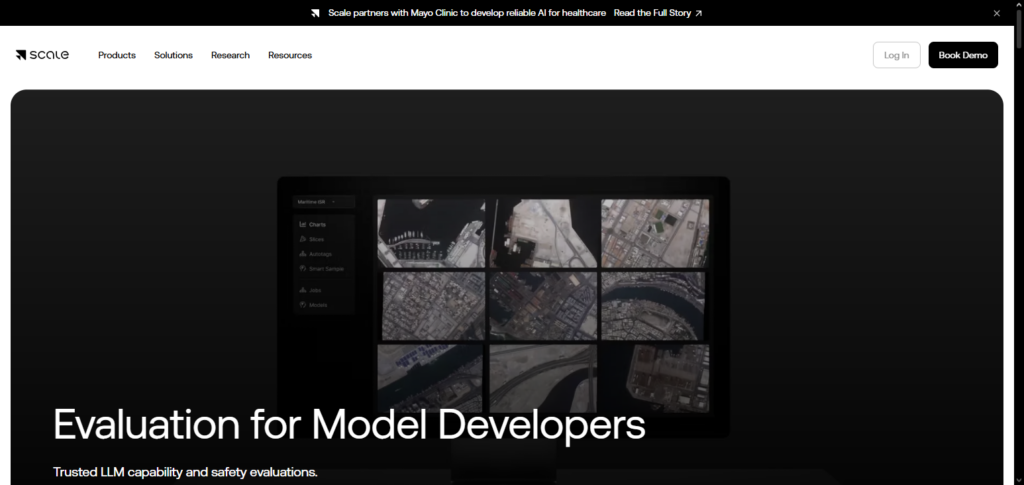Open the top-middle port satellite tile
The height and width of the screenshot is (485, 1024).
[x=543, y=233]
